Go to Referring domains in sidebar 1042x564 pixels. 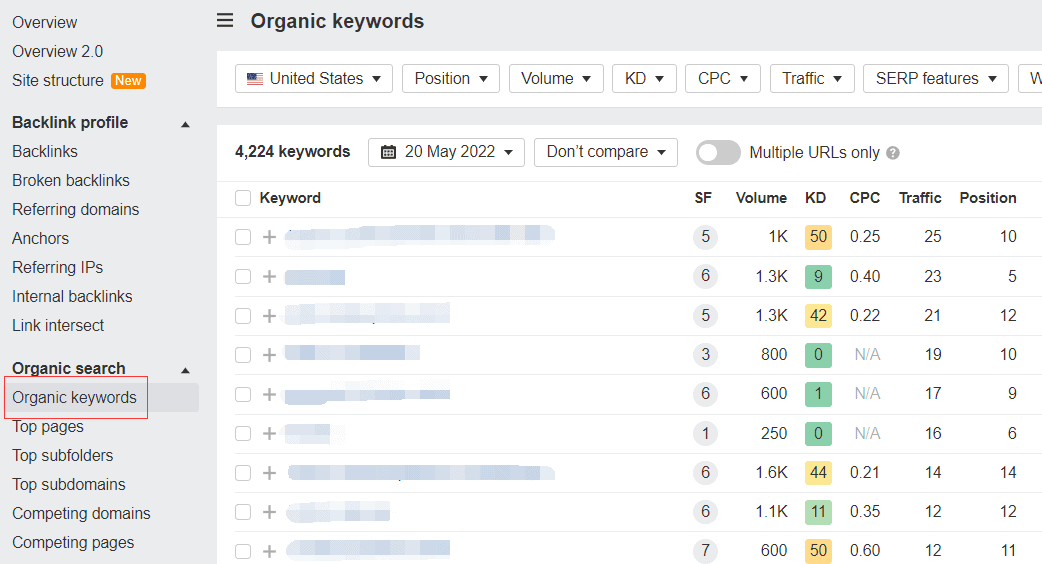coord(76,209)
